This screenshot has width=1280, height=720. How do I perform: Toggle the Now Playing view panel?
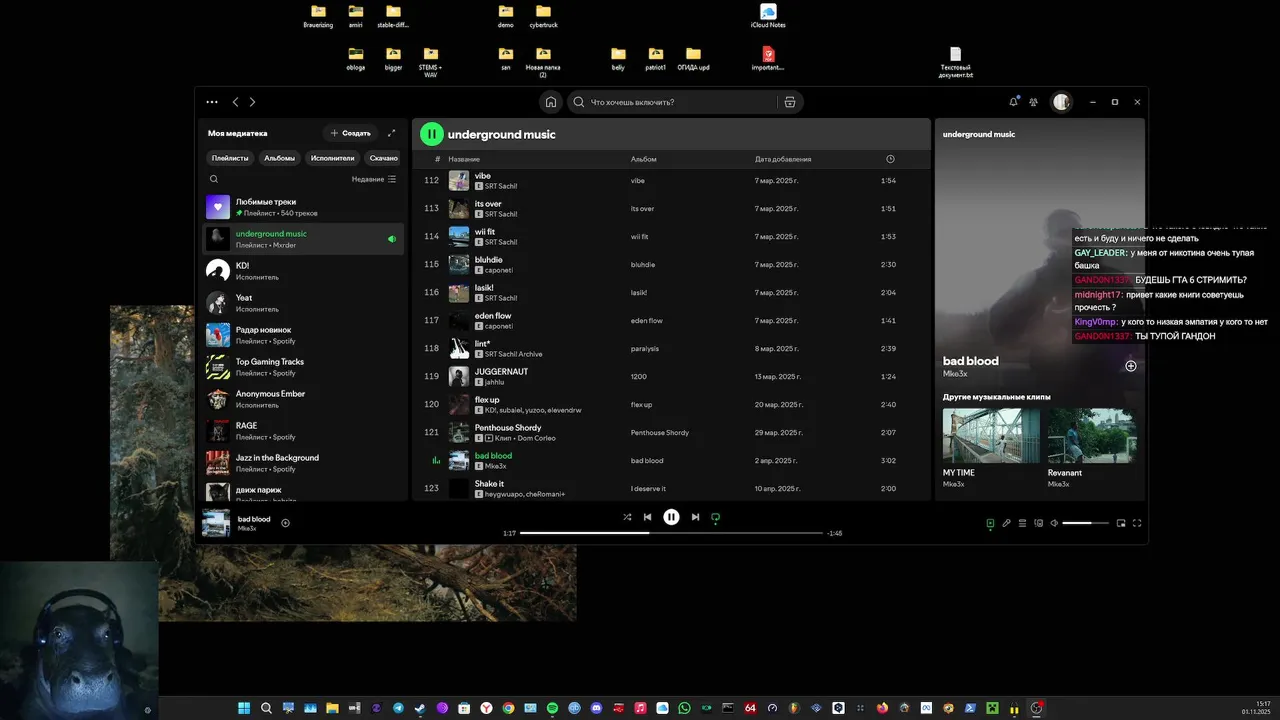pyautogui.click(x=990, y=523)
